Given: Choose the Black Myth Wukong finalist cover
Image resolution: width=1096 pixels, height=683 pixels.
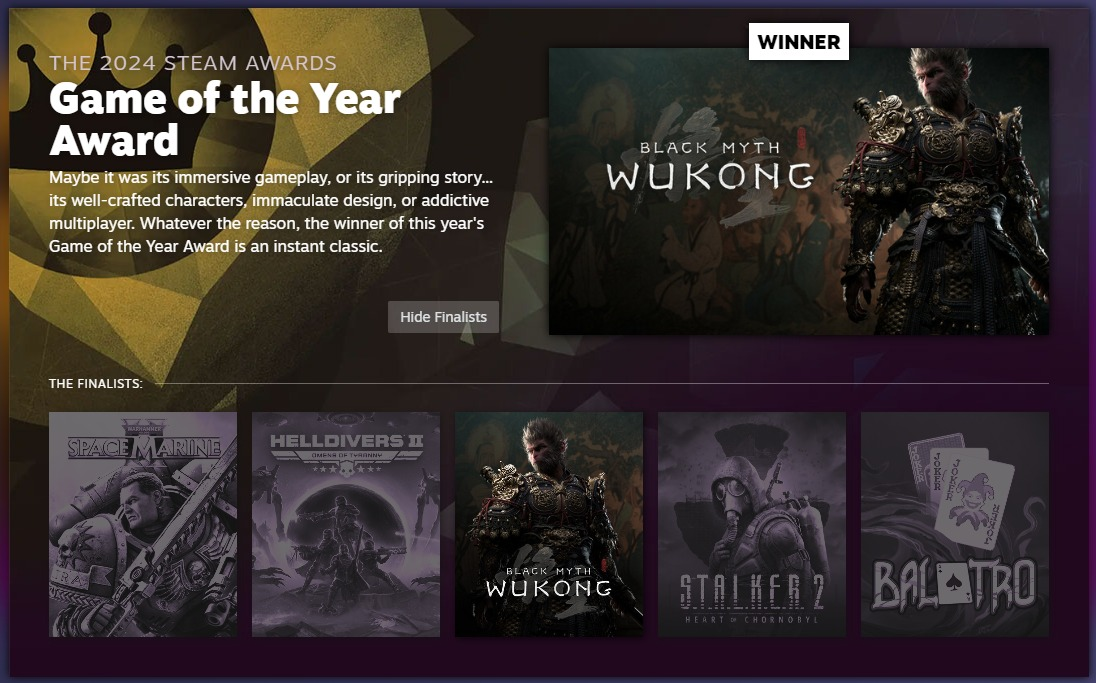Looking at the screenshot, I should [549, 524].
